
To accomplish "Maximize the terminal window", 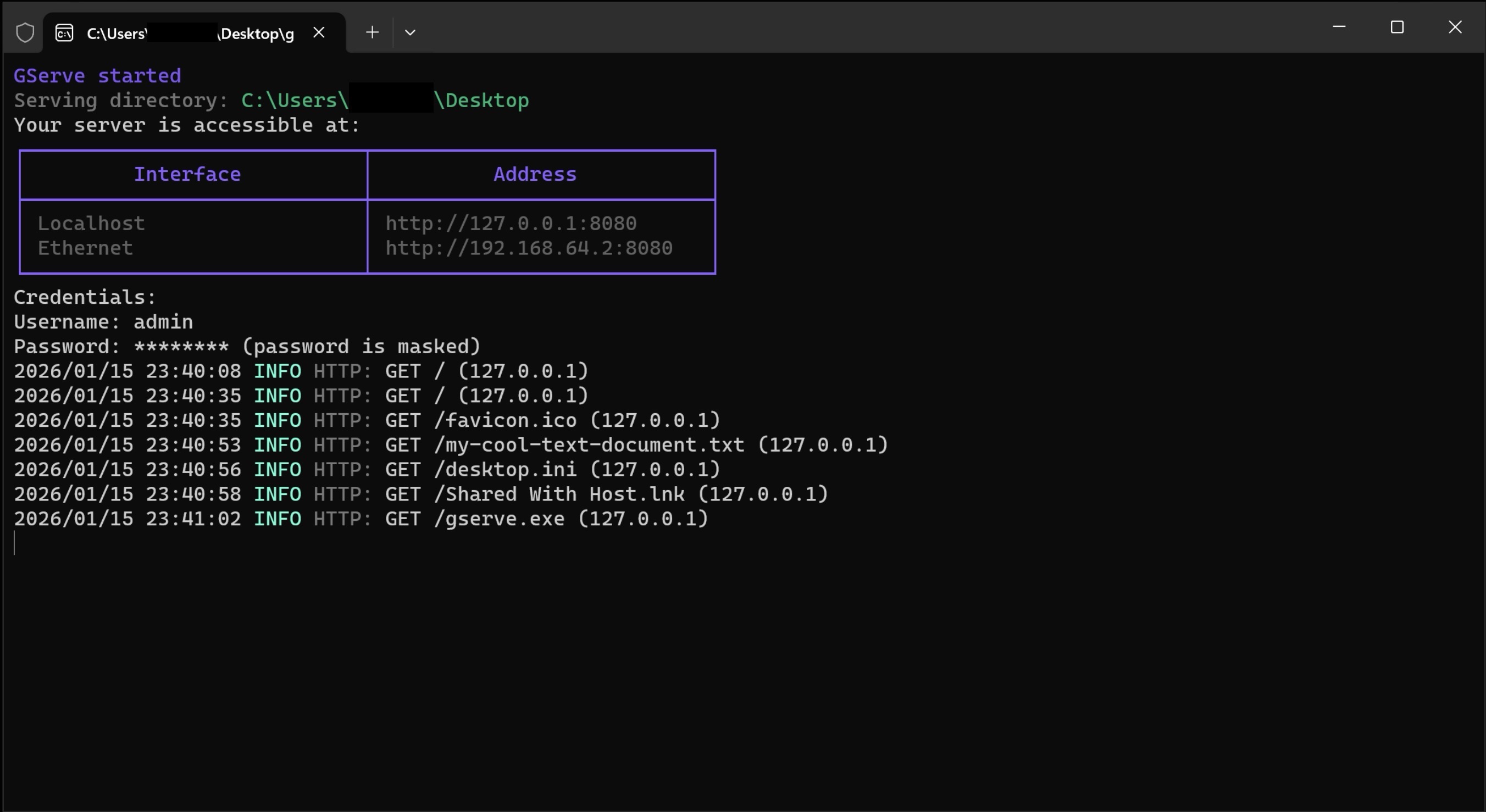I will (1396, 27).
